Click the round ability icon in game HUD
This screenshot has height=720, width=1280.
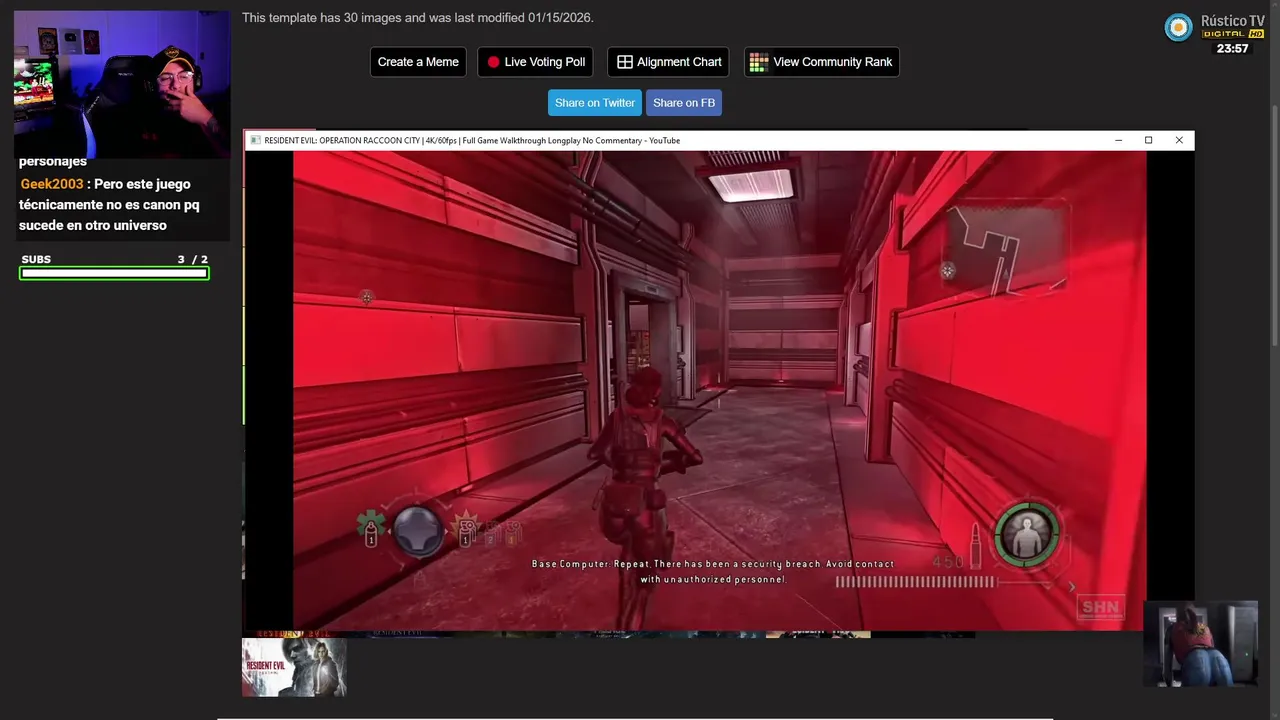click(417, 531)
